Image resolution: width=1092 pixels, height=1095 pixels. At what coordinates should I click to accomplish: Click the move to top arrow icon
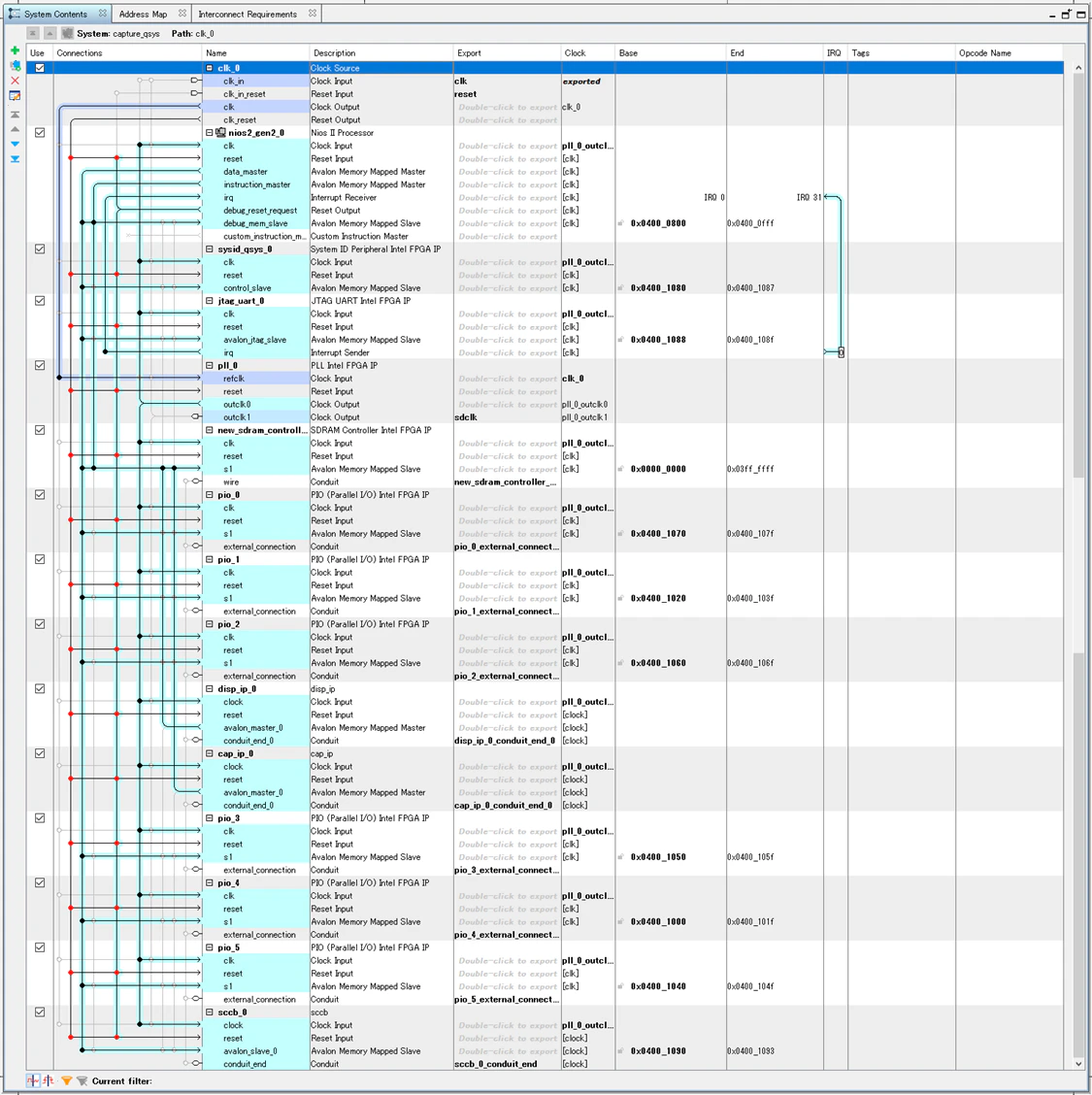(x=15, y=114)
